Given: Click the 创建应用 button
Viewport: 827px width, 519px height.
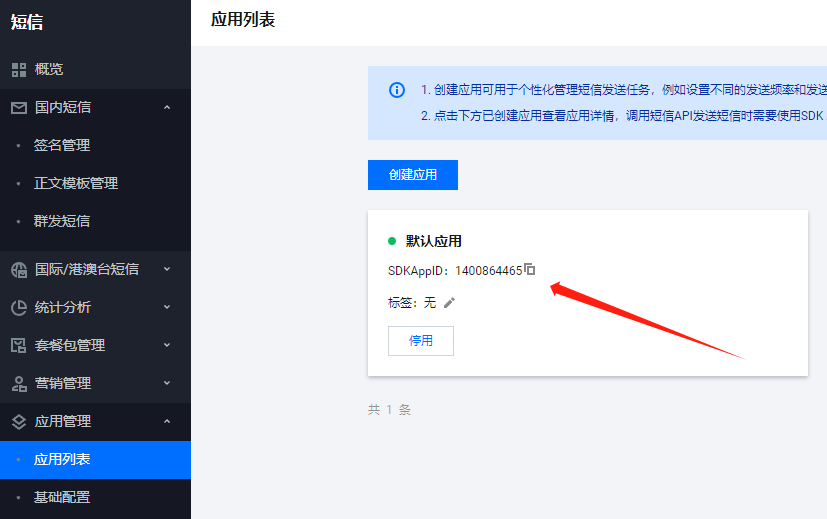Looking at the screenshot, I should 412,174.
